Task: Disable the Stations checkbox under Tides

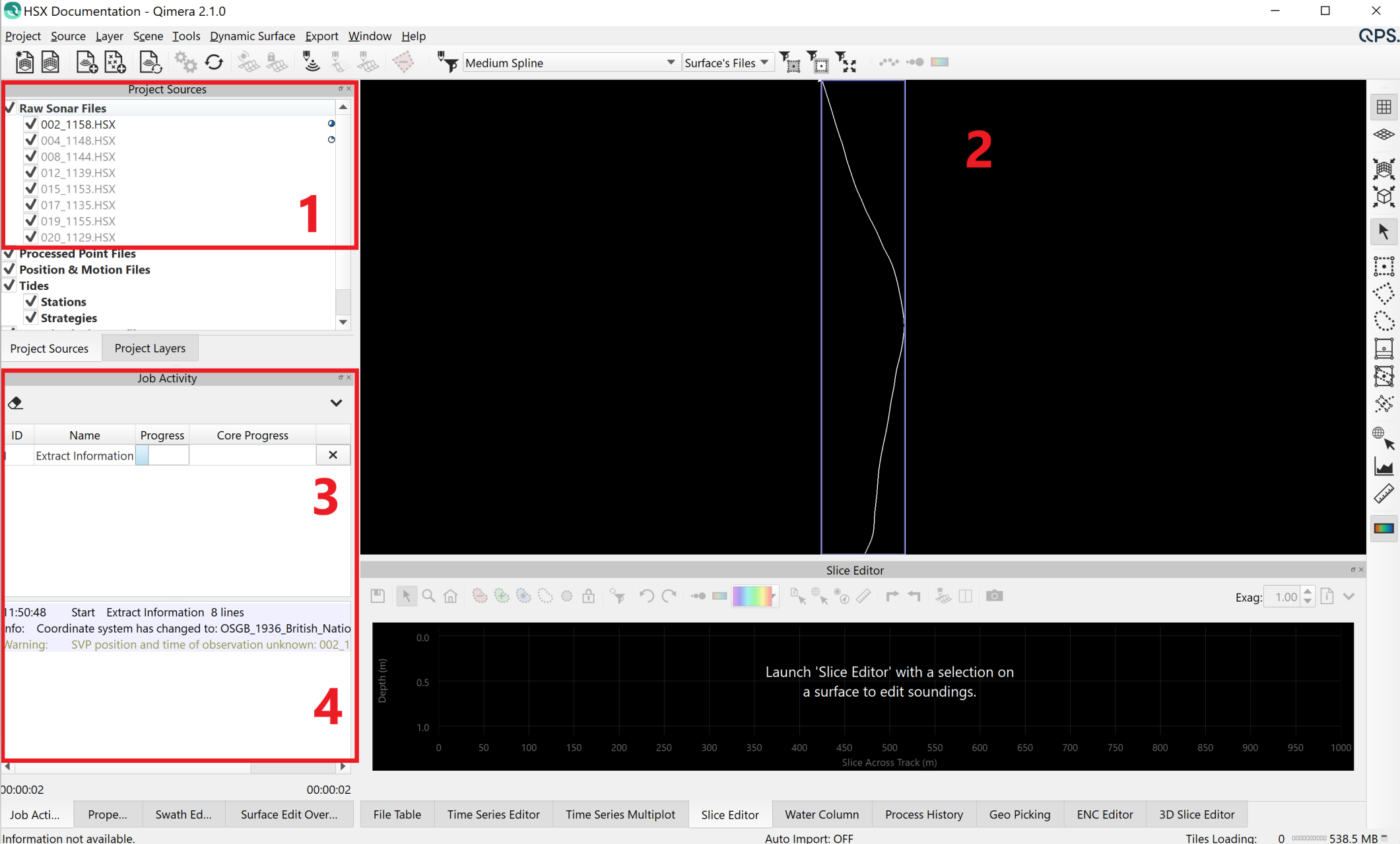Action: 30,301
